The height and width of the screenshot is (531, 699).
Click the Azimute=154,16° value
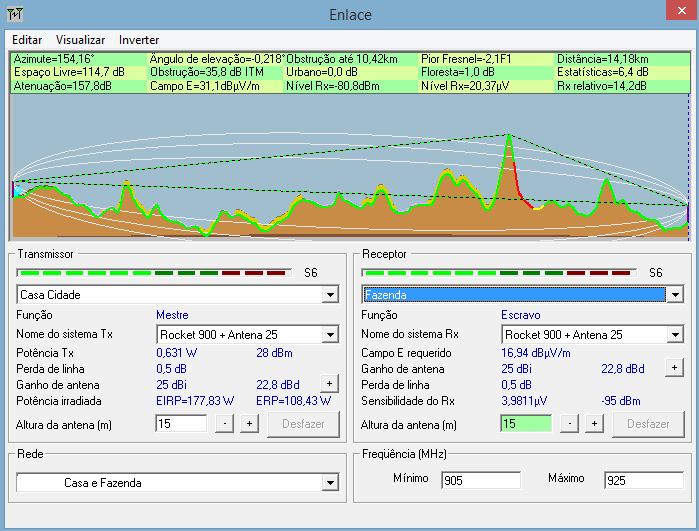coord(54,59)
